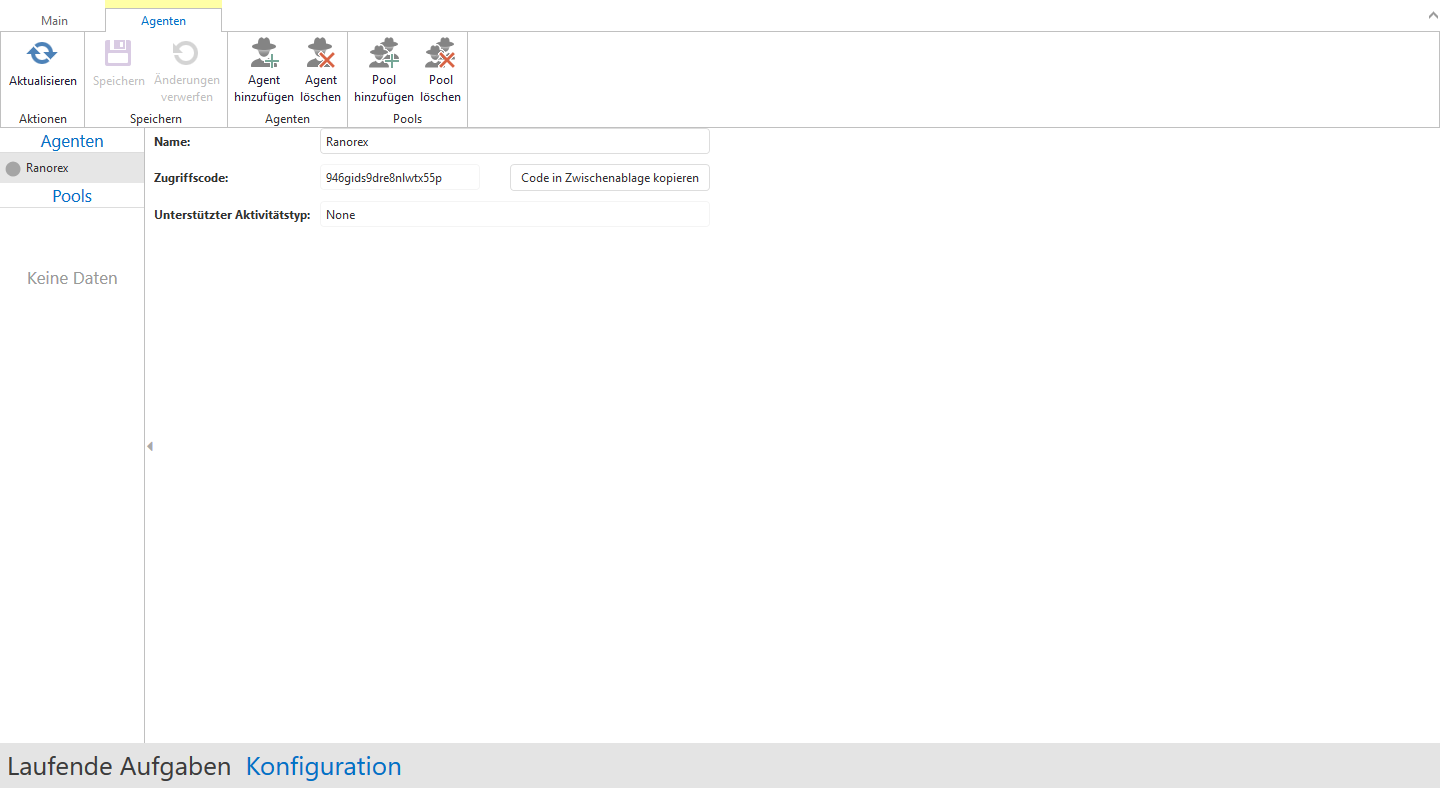This screenshot has width=1440, height=788.
Task: Delete agent with Agent löschen icon
Action: pos(320,54)
